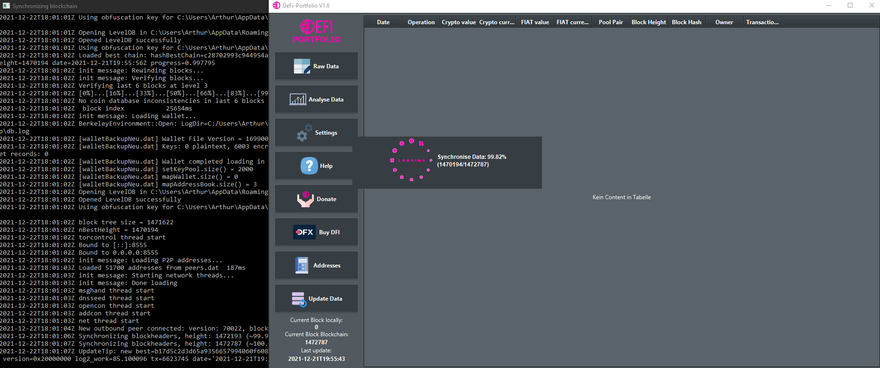
Task: Click the Help question mark icon
Action: [309, 165]
